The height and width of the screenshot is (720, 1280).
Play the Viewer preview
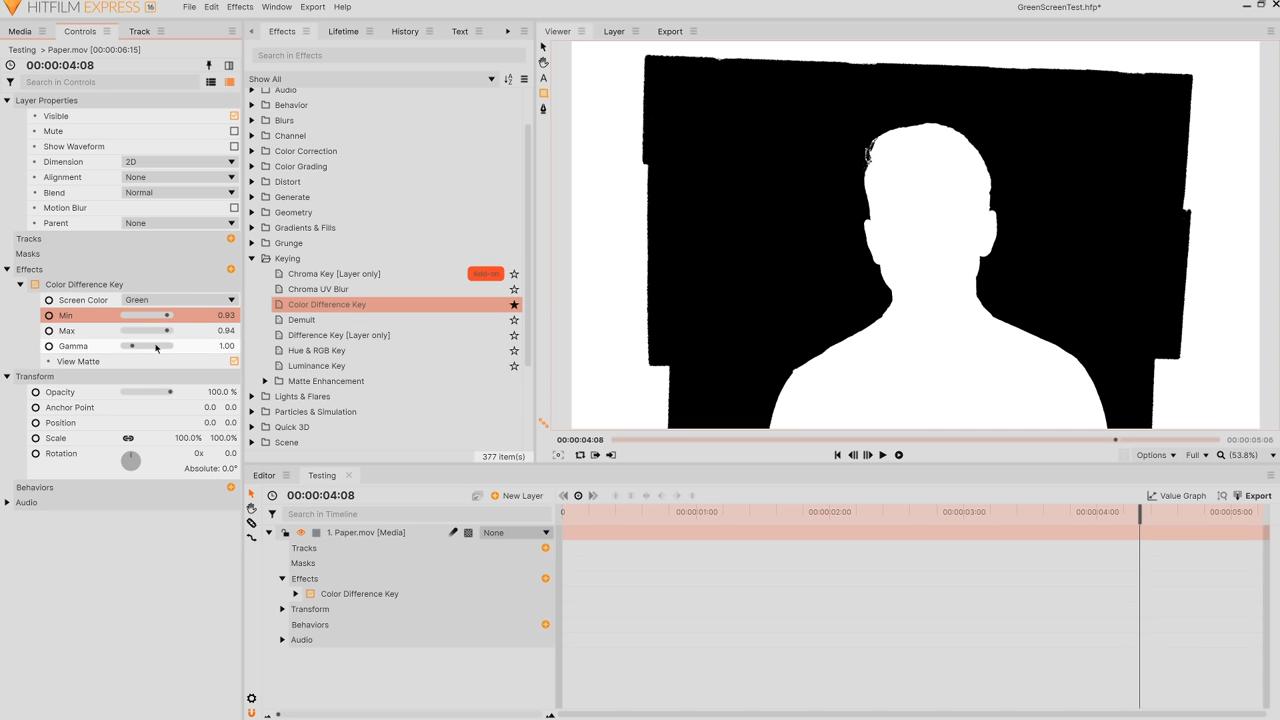882,455
